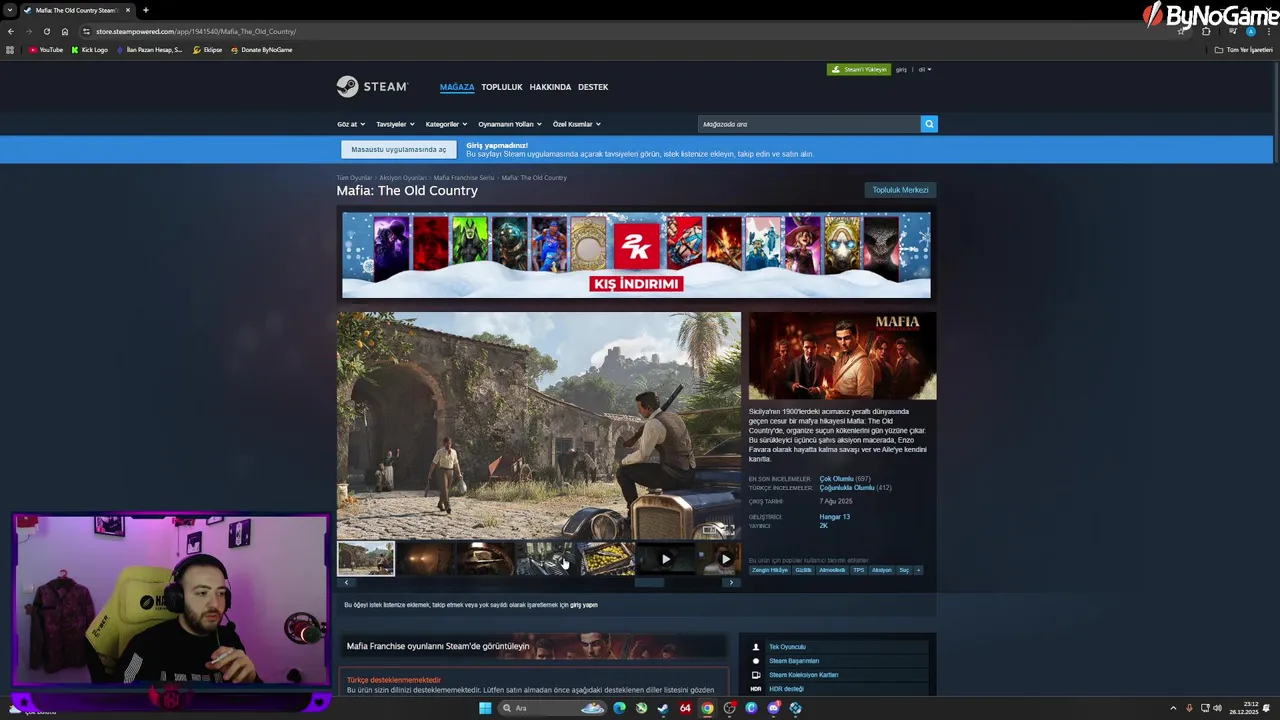The image size is (1280, 720).
Task: Reload the page with the refresh icon
Action: pyautogui.click(x=46, y=31)
